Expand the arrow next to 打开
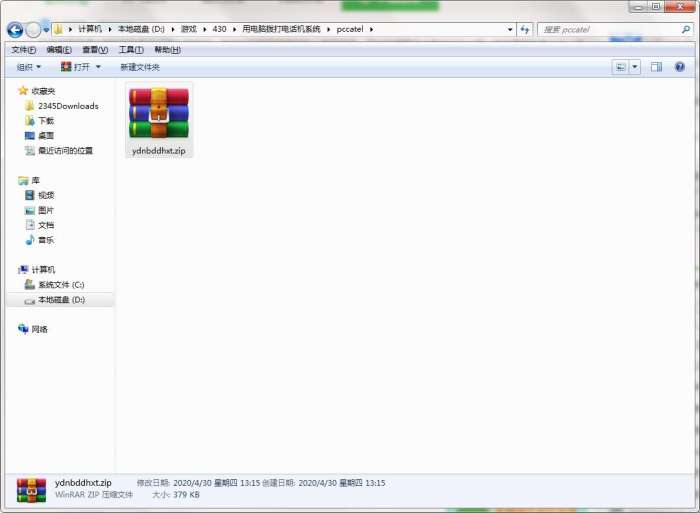This screenshot has height=513, width=700. (98, 67)
